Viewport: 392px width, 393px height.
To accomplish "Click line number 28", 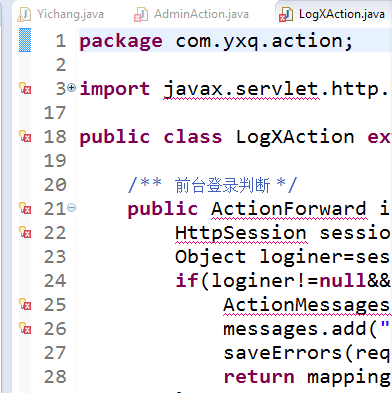I will [x=55, y=377].
